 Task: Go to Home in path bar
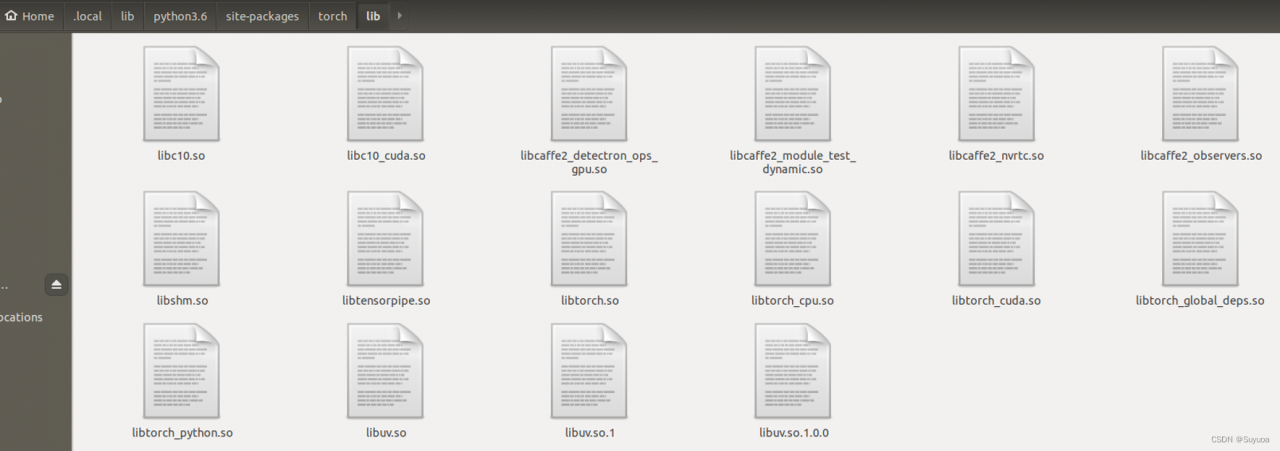[x=31, y=16]
